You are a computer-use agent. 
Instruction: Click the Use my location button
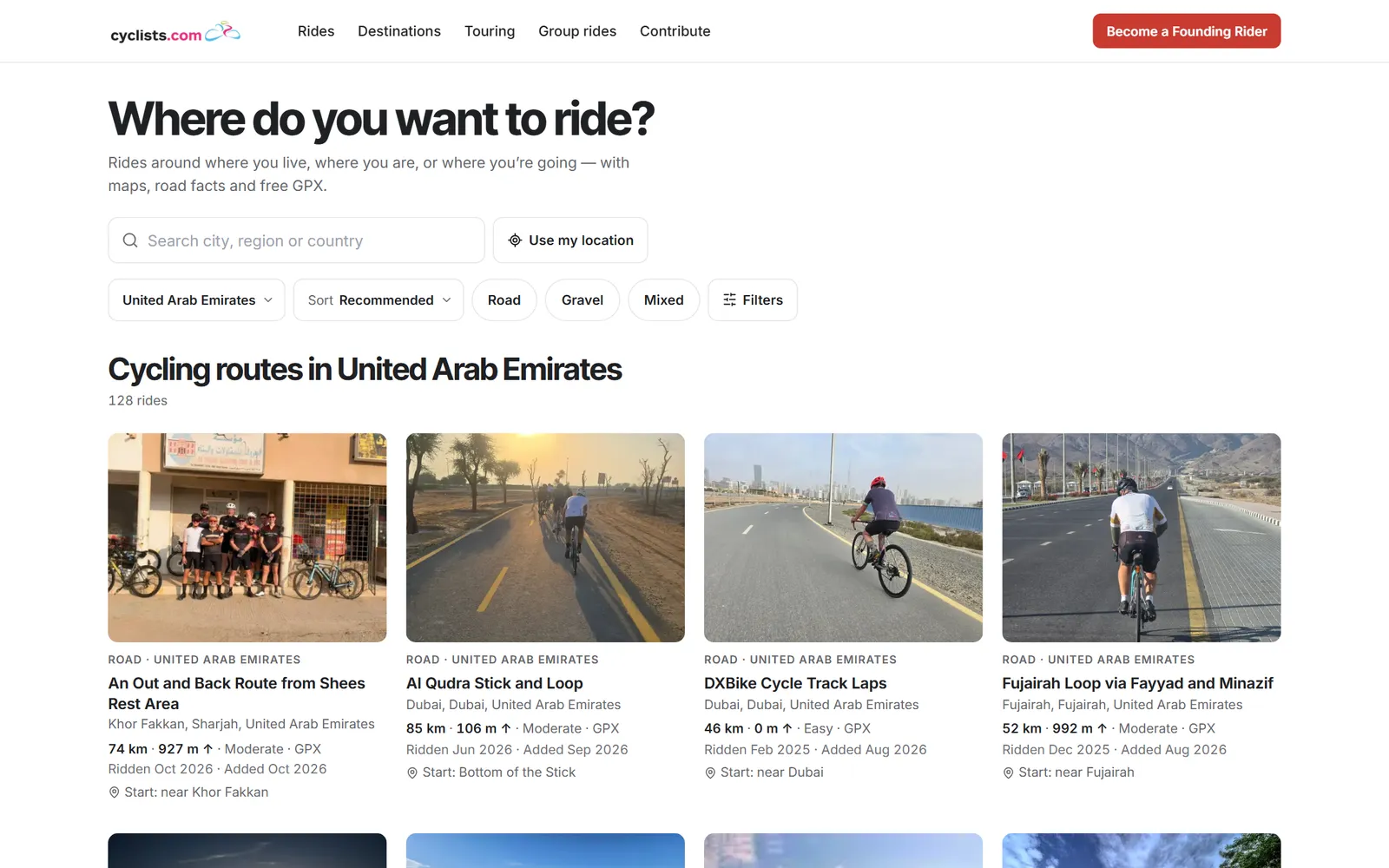[x=570, y=240]
